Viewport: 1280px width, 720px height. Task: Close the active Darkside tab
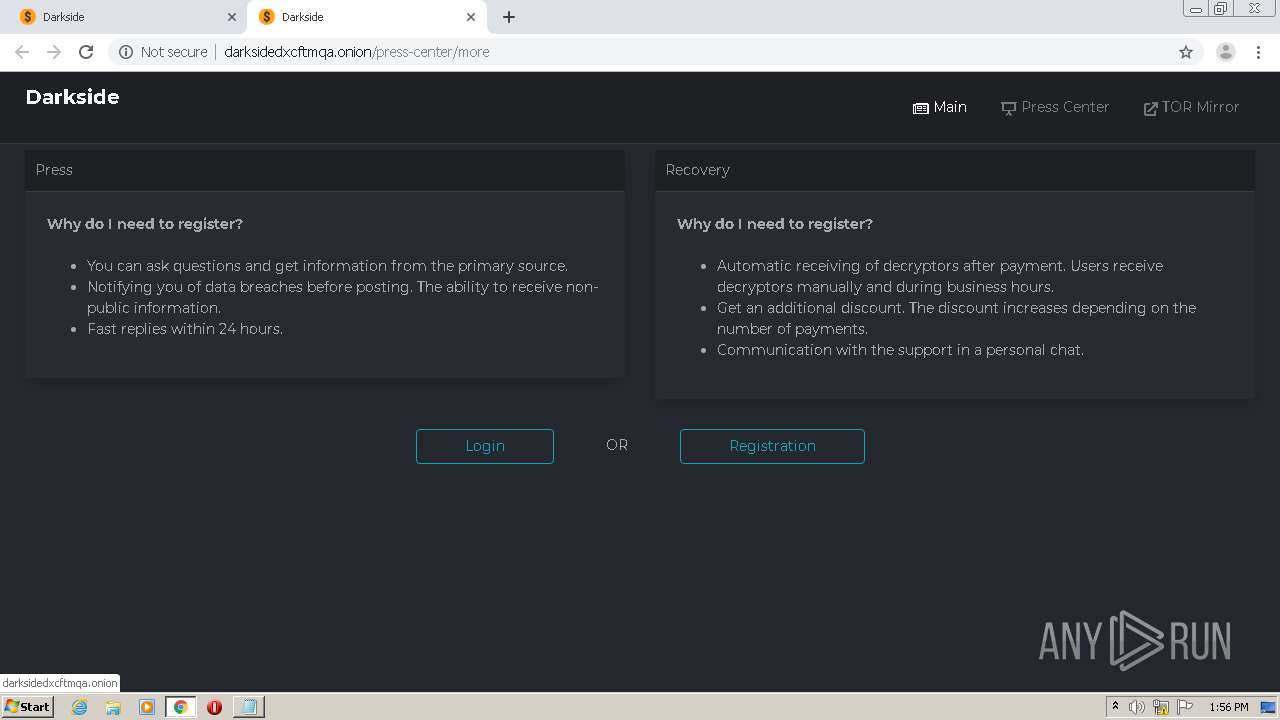(471, 17)
